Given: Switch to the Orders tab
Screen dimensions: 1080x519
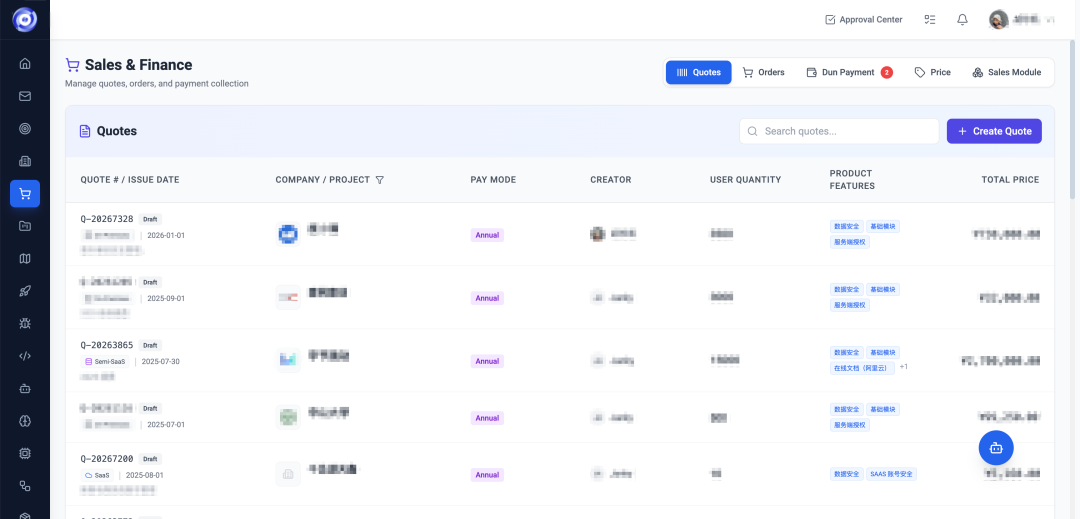Looking at the screenshot, I should pos(763,72).
